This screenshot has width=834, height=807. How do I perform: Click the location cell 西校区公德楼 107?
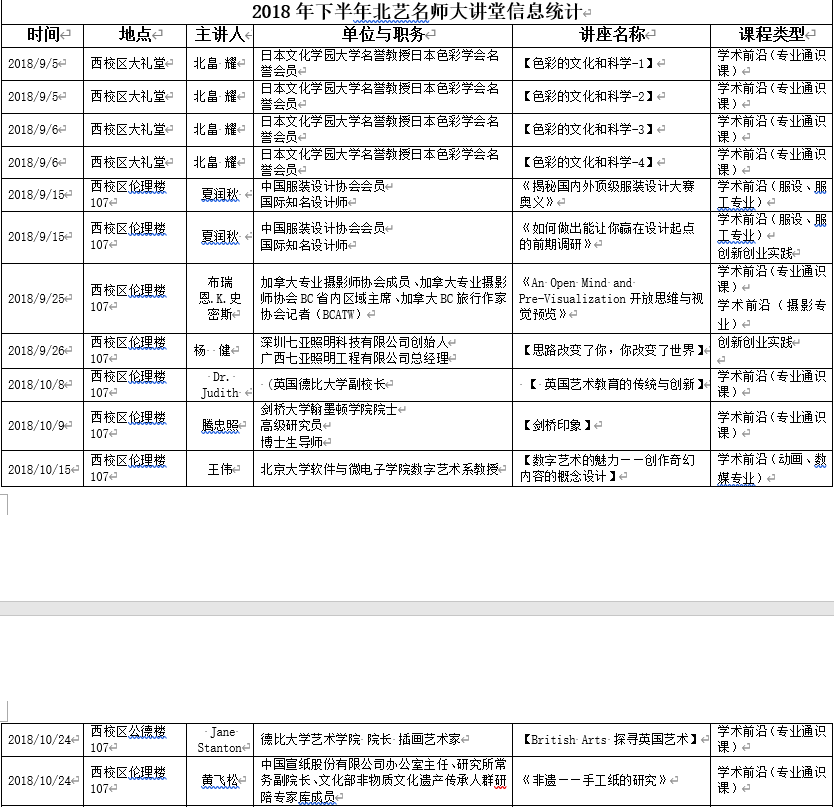coord(127,739)
